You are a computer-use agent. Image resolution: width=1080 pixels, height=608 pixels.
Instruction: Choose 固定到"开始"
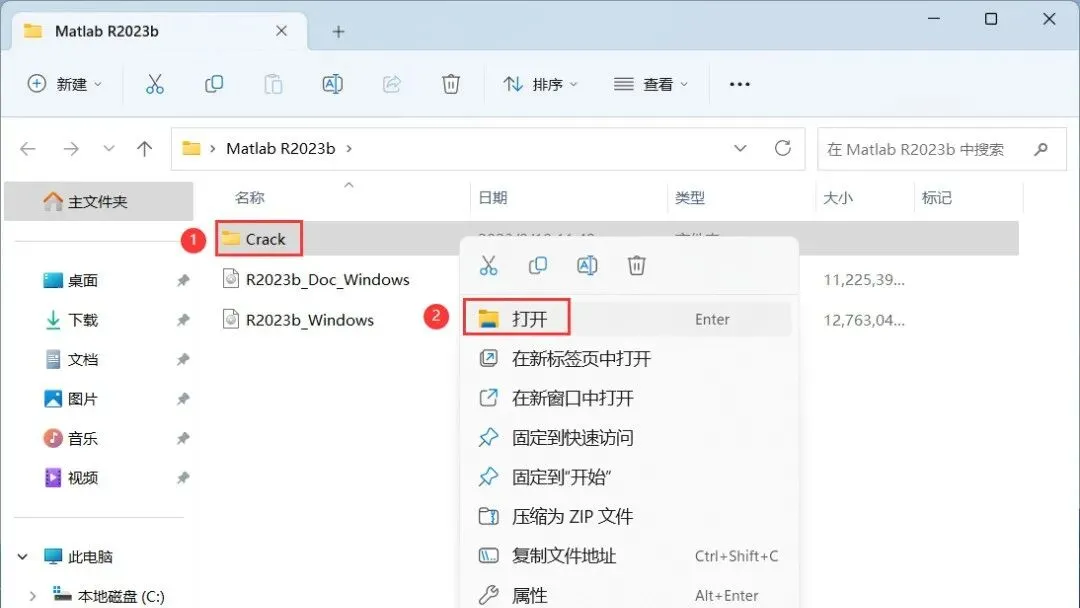coord(627,477)
